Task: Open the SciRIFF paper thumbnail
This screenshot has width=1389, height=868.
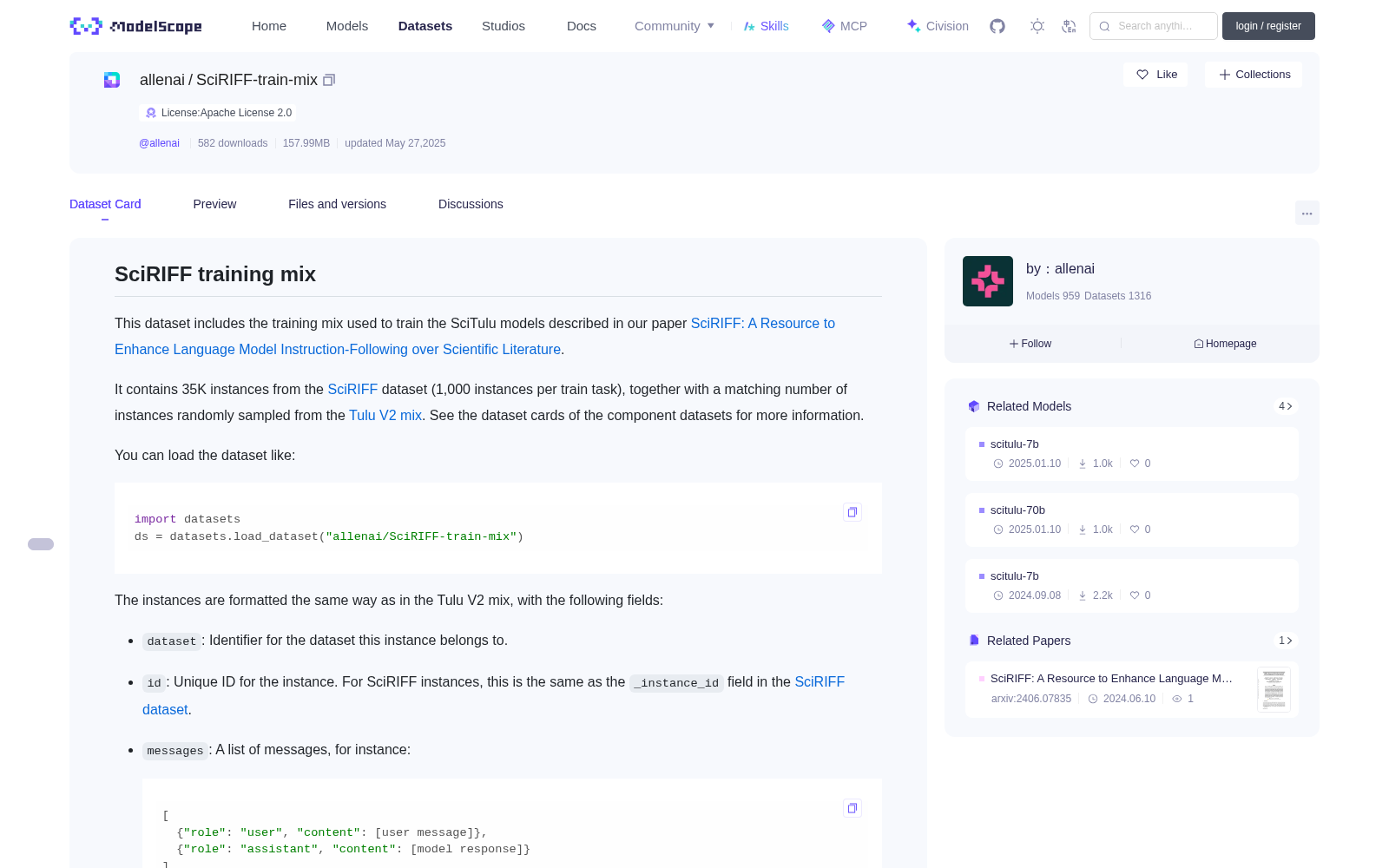Action: [1274, 690]
